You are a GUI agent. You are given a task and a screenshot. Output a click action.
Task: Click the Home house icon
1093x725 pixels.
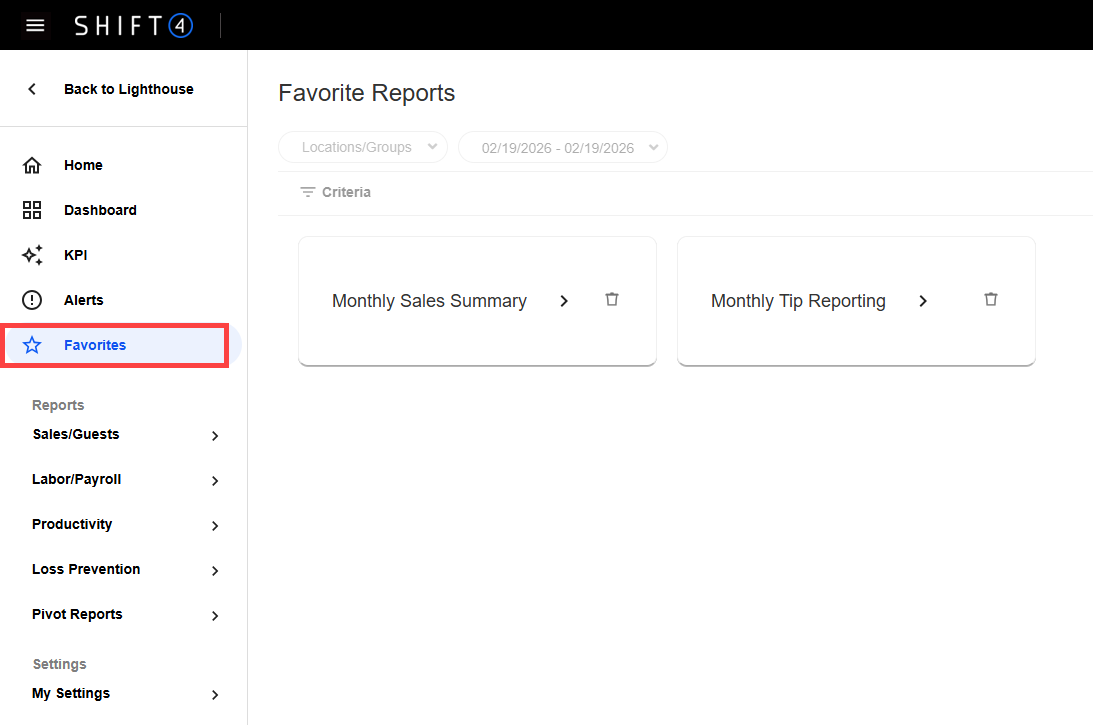[x=32, y=165]
